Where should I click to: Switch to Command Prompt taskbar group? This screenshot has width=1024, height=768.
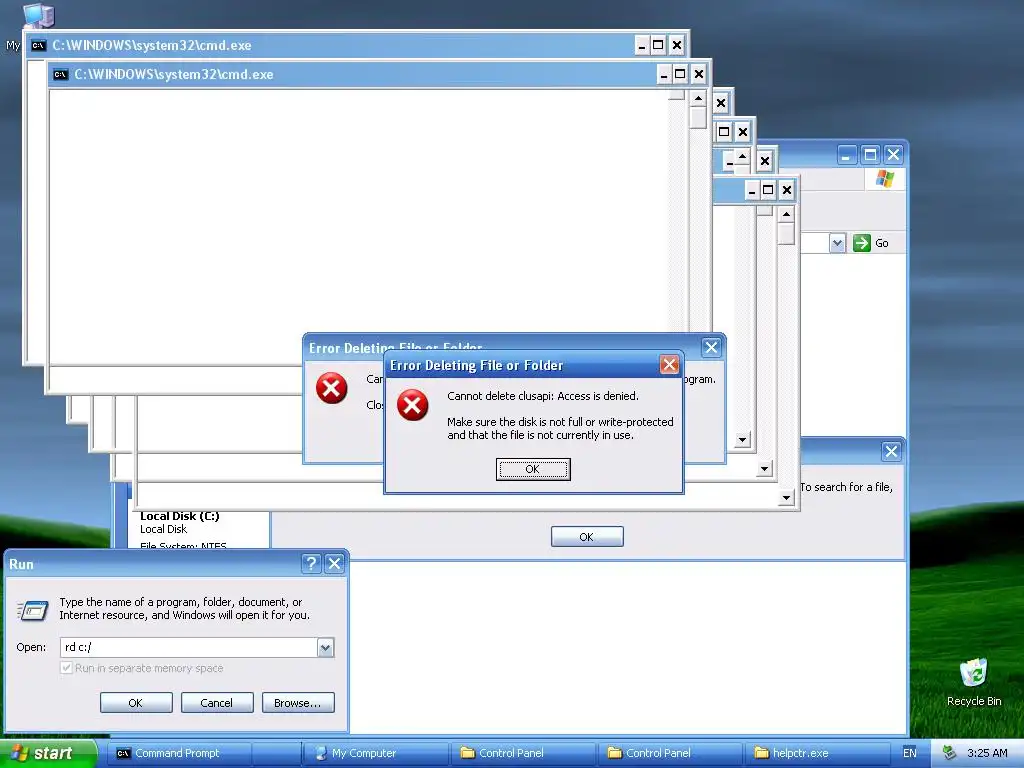point(176,753)
